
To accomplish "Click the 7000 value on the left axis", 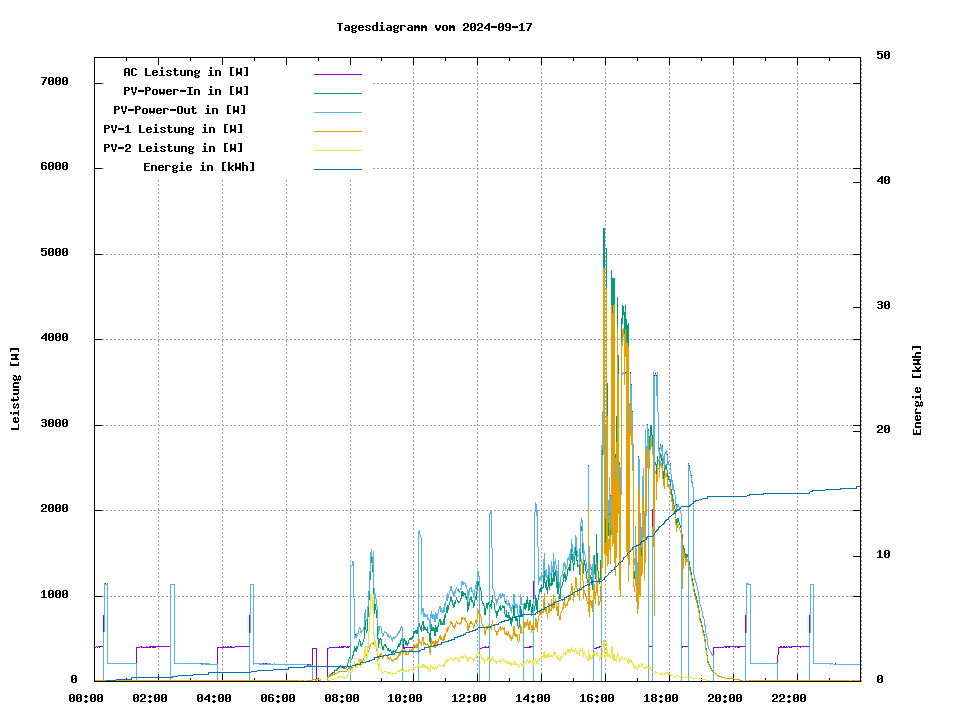I will 55,81.
